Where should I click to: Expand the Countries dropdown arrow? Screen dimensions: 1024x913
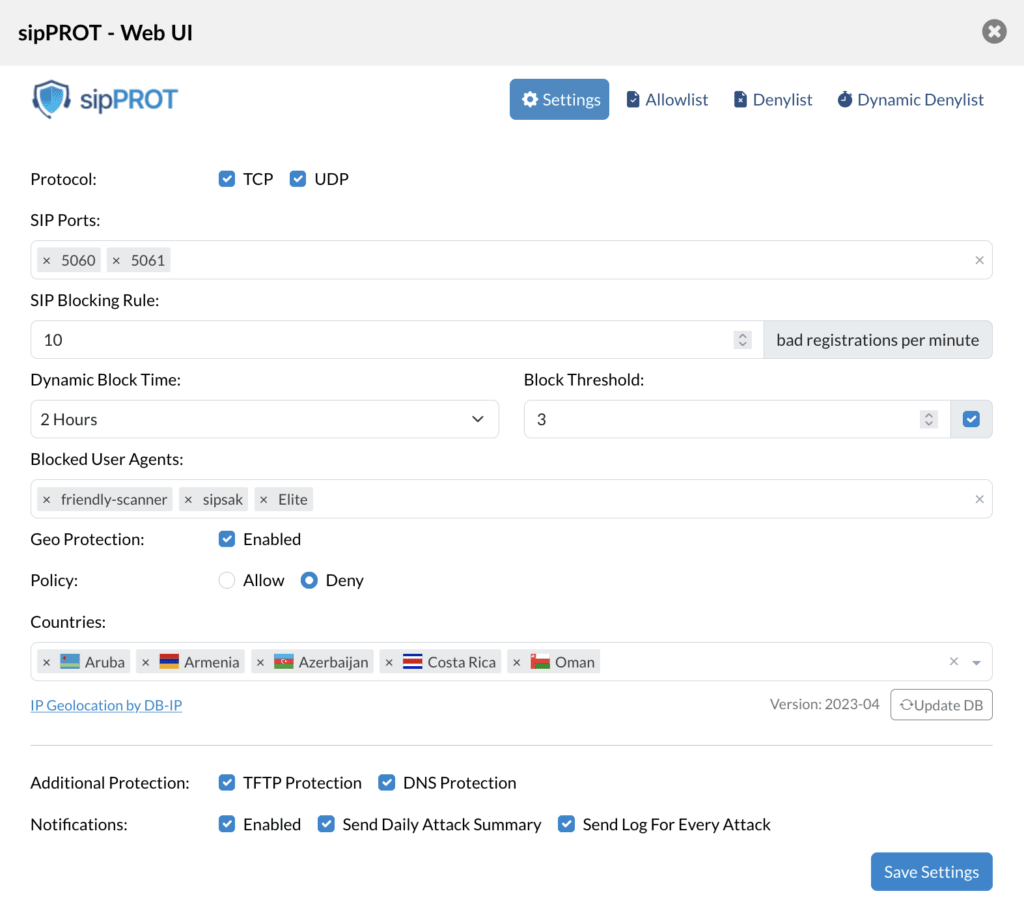976,662
